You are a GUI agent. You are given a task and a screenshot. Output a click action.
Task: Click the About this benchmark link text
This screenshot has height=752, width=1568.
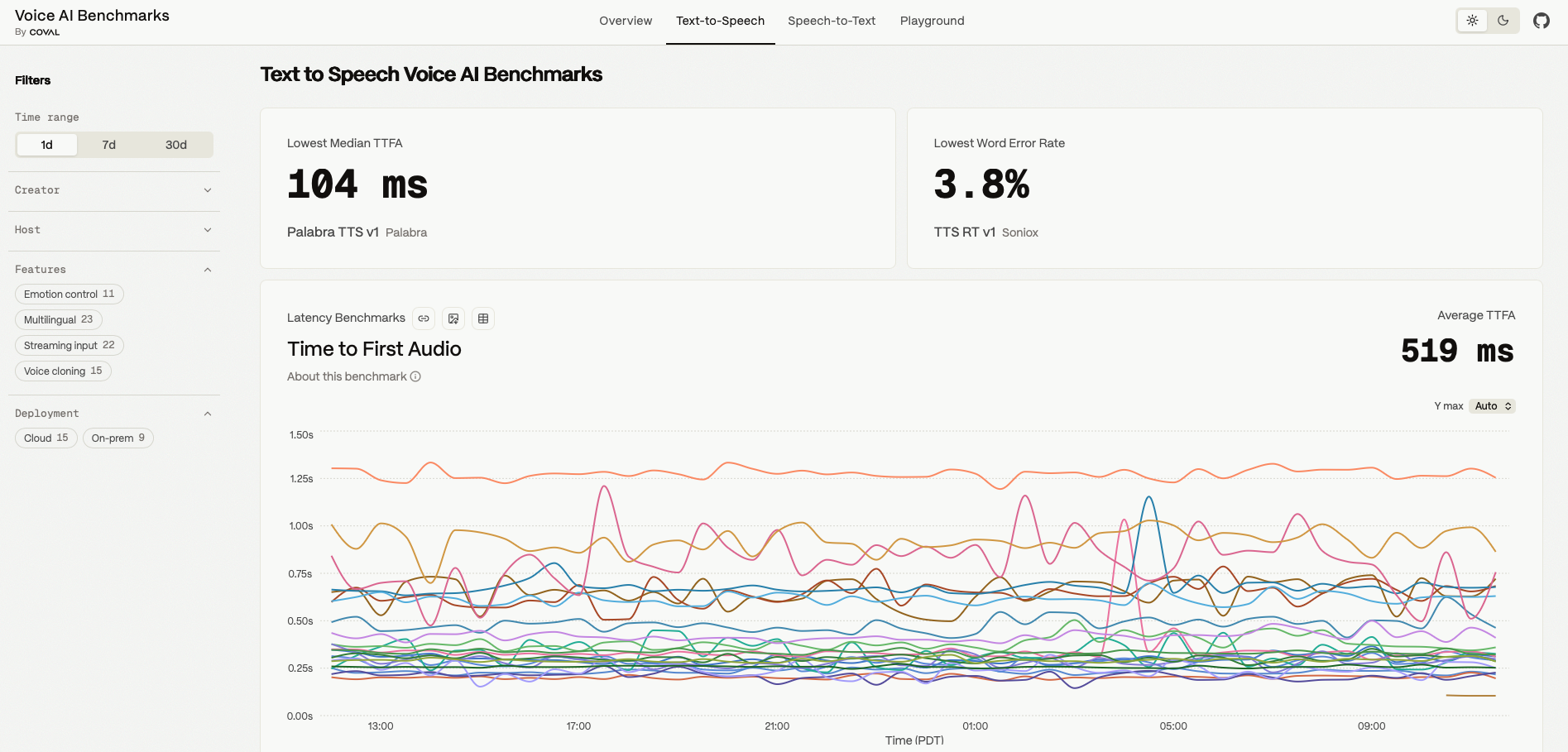click(347, 376)
